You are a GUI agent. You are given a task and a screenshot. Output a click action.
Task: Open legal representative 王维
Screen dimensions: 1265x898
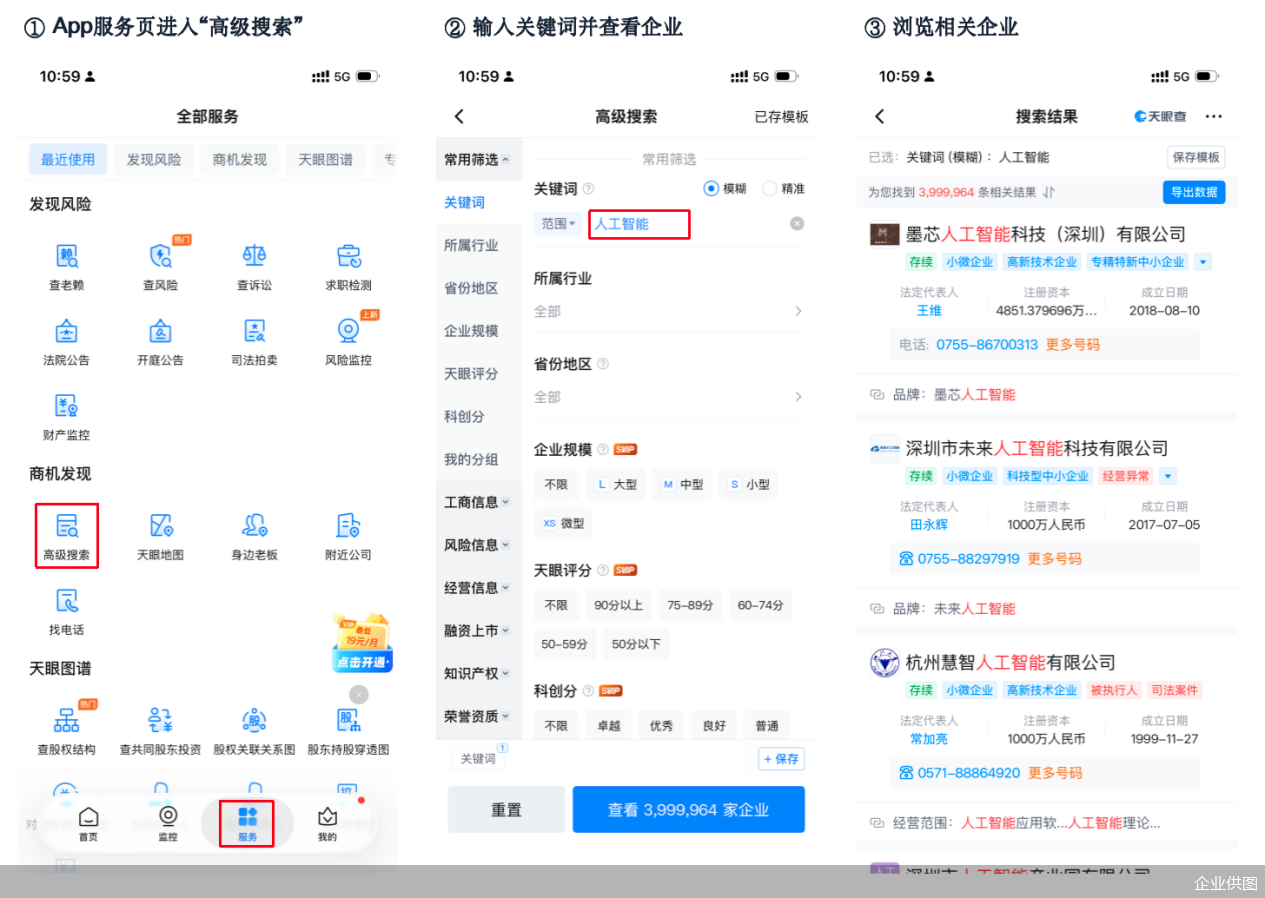(x=929, y=310)
